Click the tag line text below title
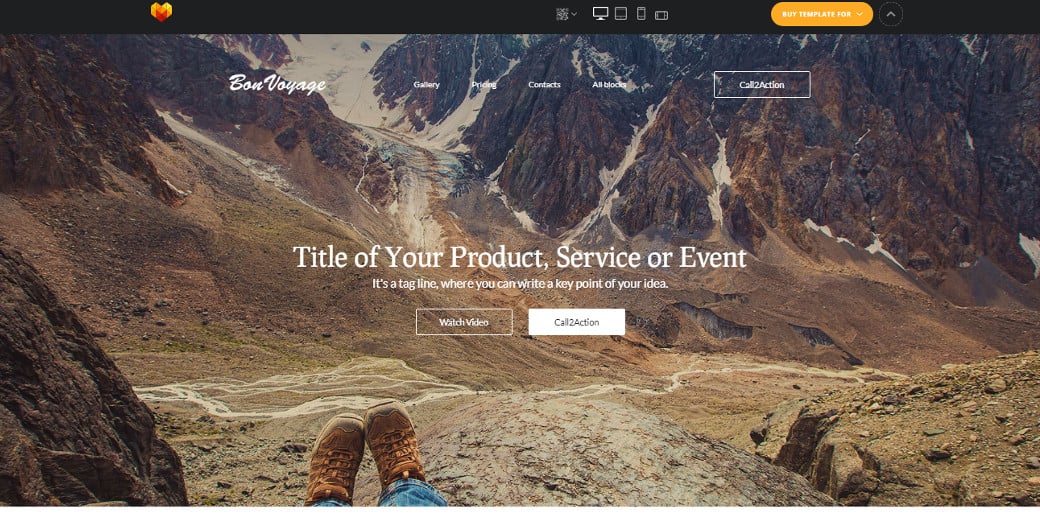The image size is (1040, 516). tap(520, 283)
